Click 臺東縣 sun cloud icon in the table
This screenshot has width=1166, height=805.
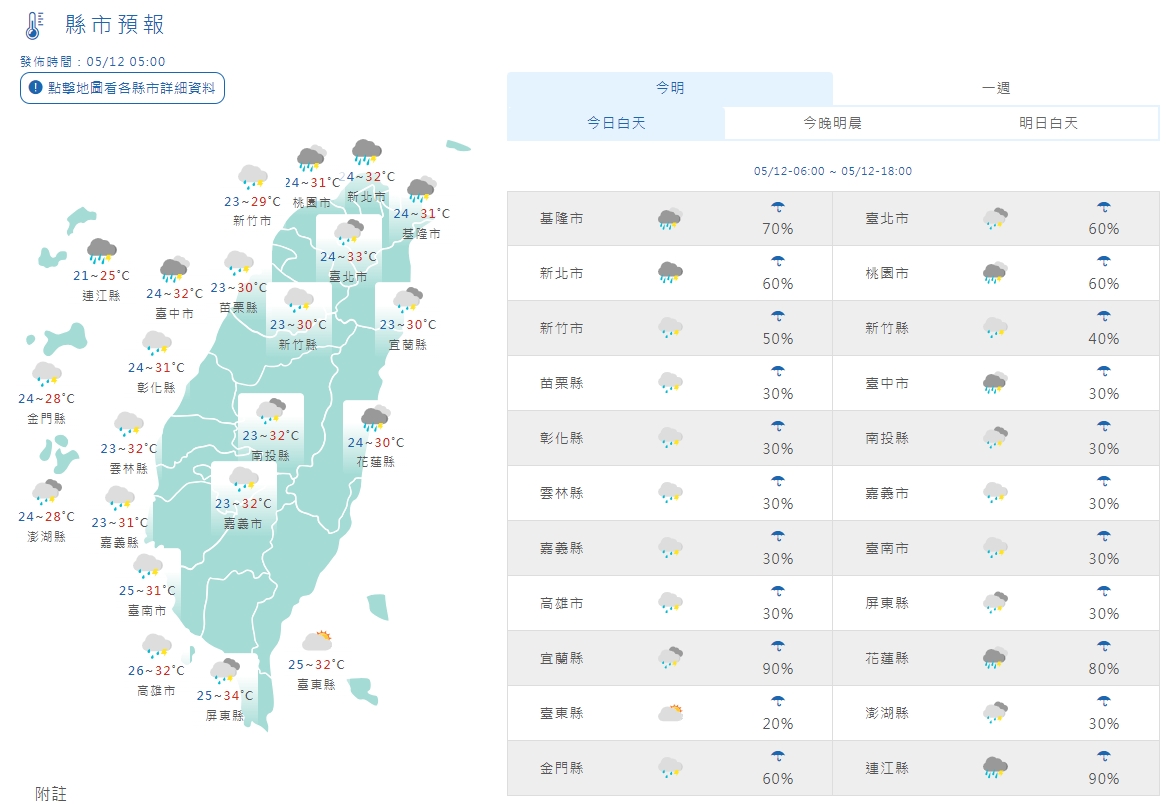point(670,713)
